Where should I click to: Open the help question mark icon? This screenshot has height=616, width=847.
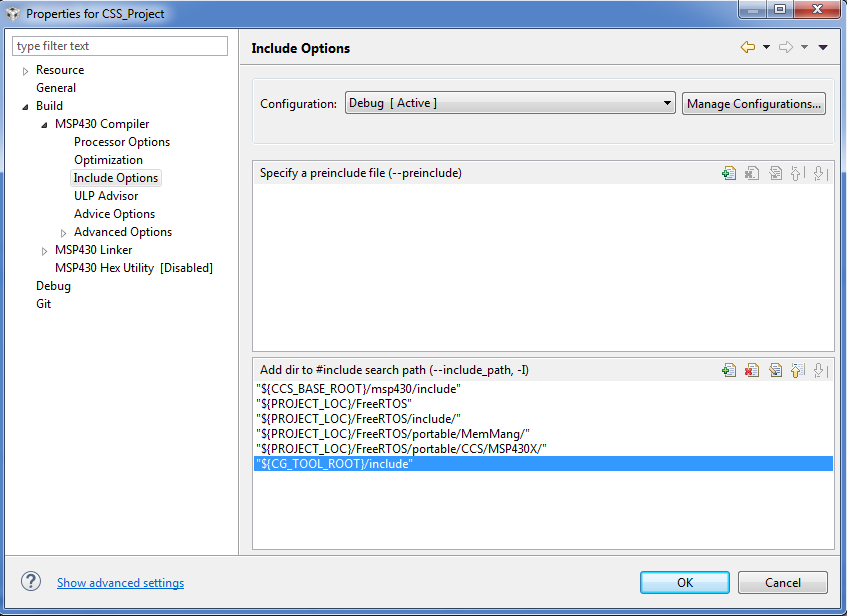tap(31, 582)
